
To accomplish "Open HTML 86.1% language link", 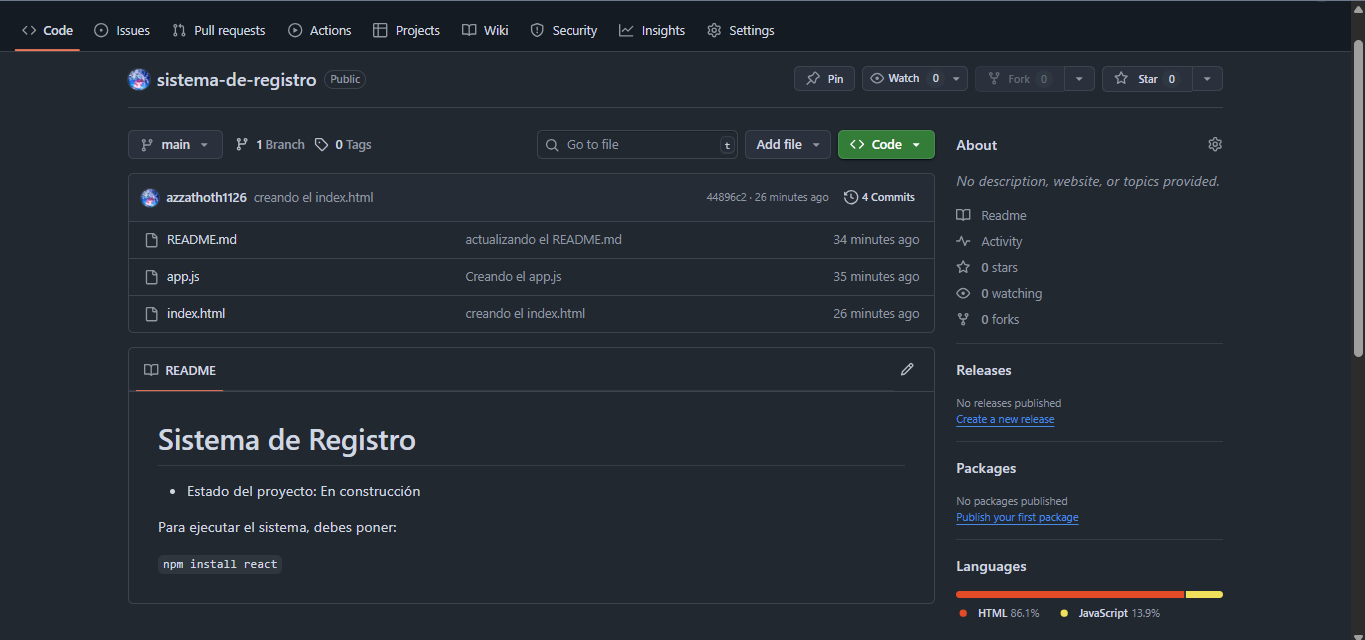I will pos(999,613).
